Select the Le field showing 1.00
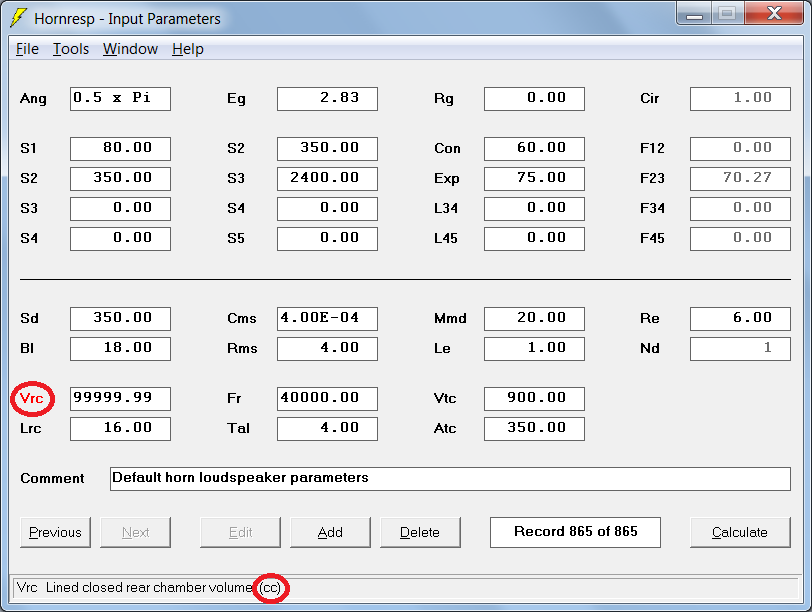812x612 pixels. (x=534, y=348)
